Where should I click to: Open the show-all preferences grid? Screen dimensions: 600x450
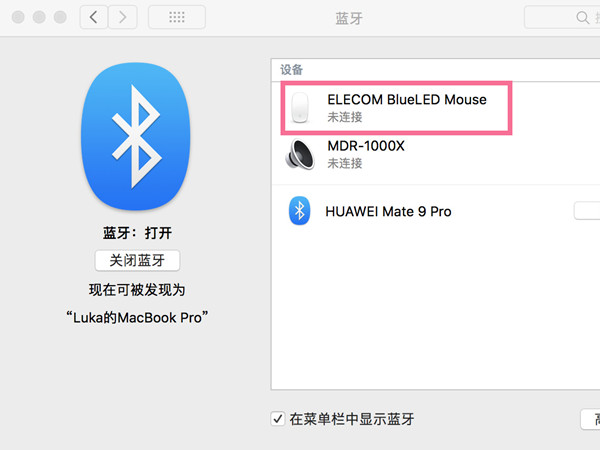pos(177,17)
